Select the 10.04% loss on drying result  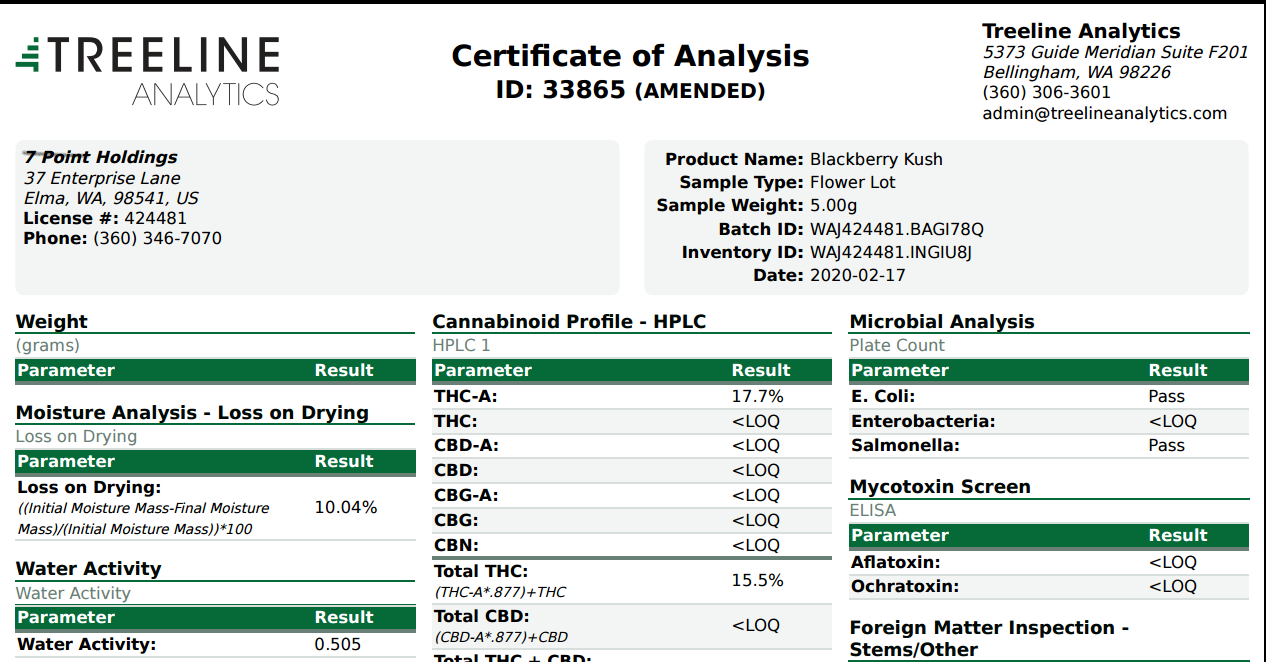[x=346, y=507]
